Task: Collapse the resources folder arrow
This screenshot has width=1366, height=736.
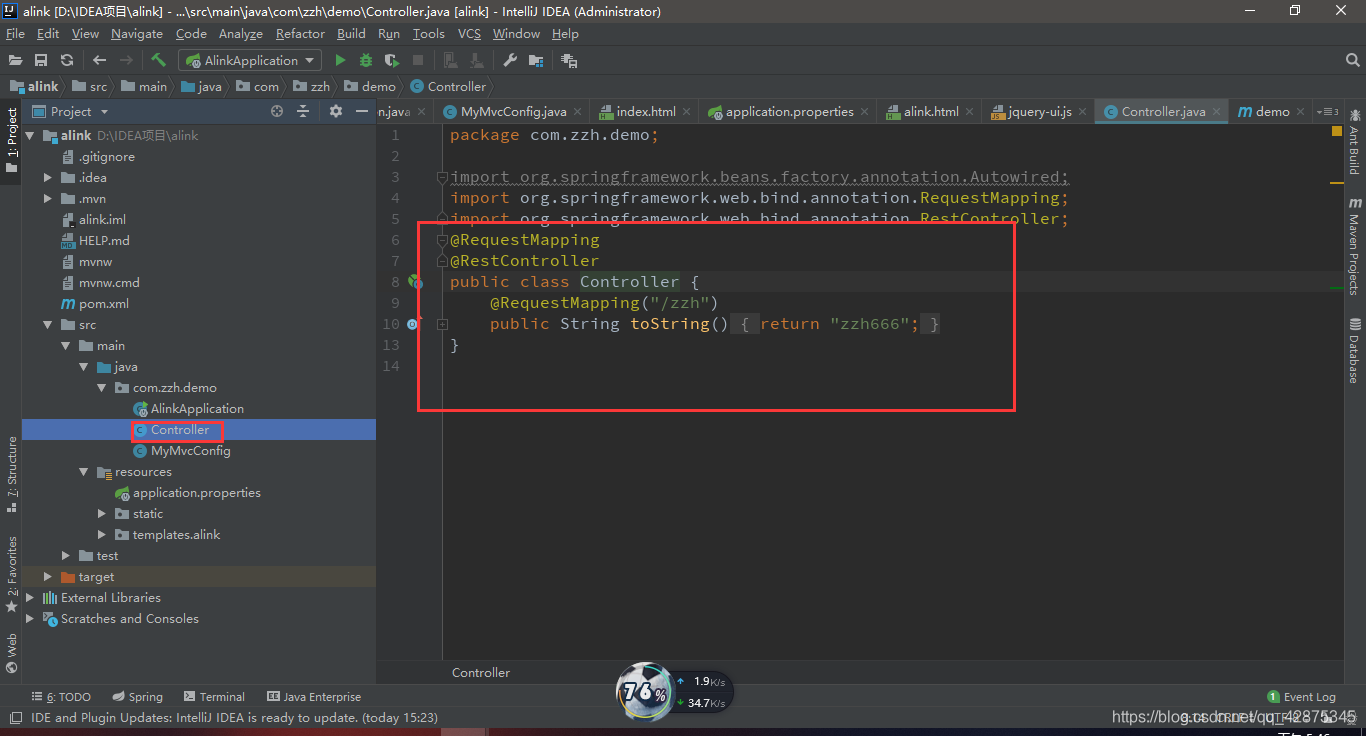Action: click(84, 472)
